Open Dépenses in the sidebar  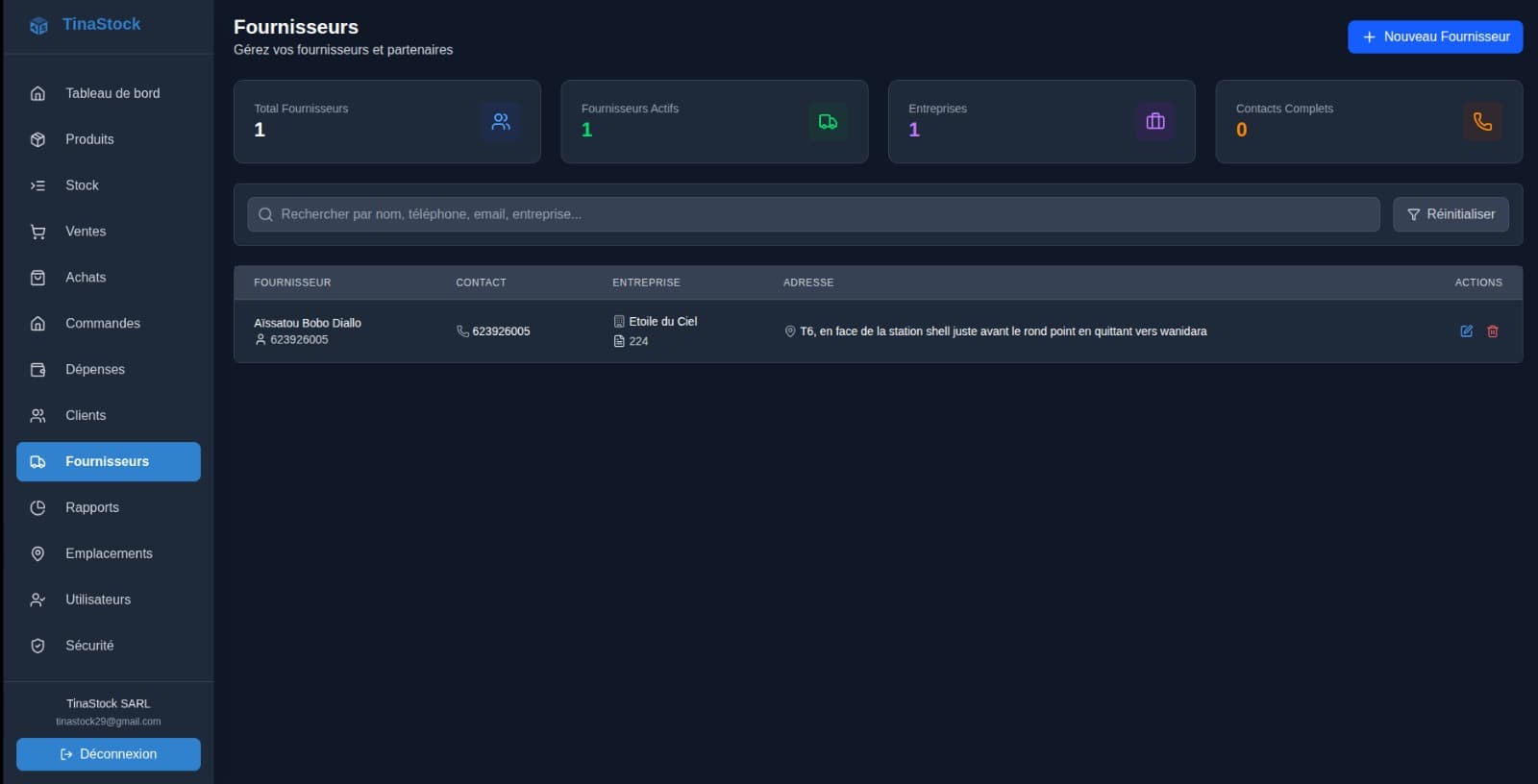(x=109, y=370)
